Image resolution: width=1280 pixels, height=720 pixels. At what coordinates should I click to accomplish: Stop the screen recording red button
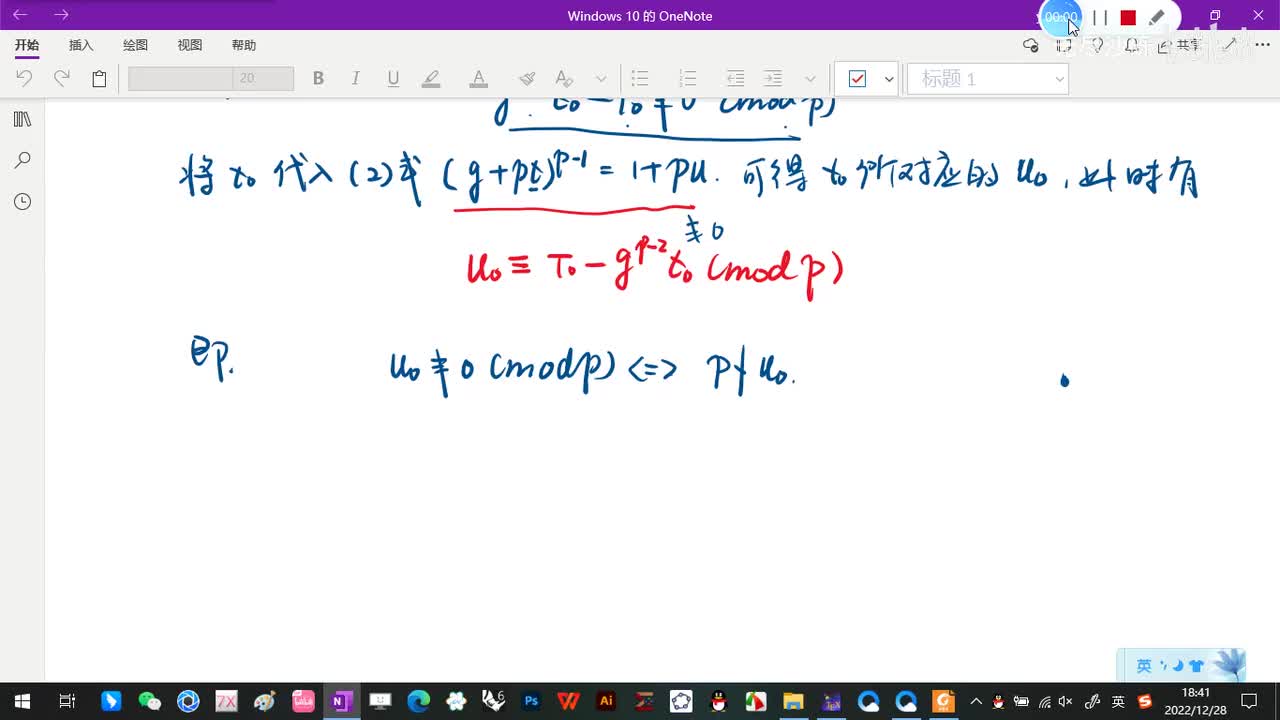(x=1128, y=17)
